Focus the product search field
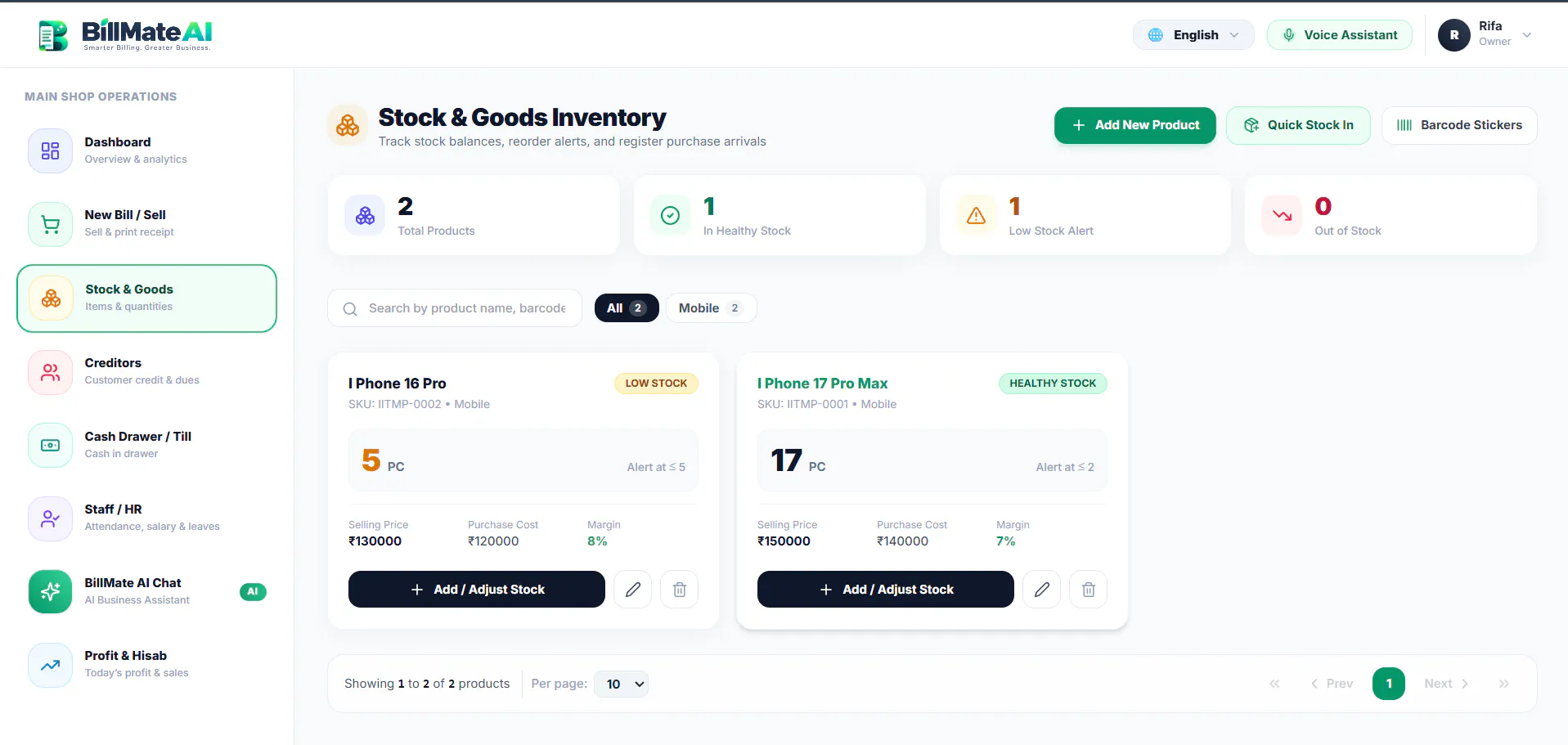This screenshot has height=745, width=1568. coord(455,308)
